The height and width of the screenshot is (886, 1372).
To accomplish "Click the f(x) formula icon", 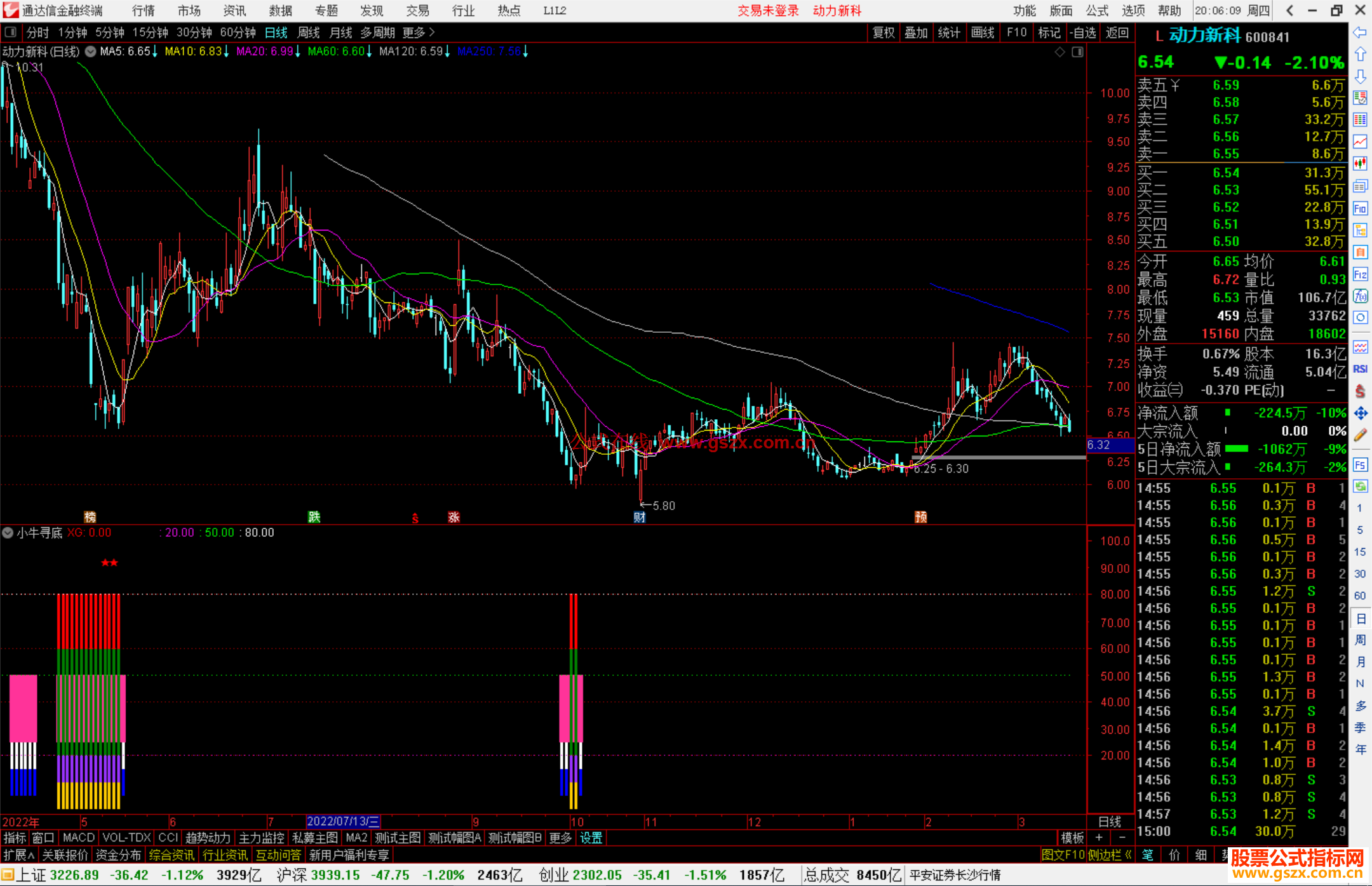I will tap(1360, 296).
